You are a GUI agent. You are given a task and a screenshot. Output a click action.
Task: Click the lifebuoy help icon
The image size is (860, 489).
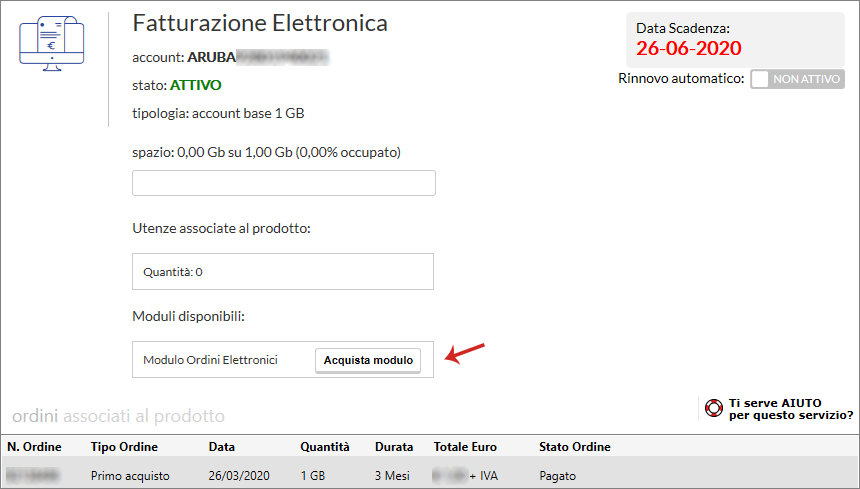pos(714,408)
